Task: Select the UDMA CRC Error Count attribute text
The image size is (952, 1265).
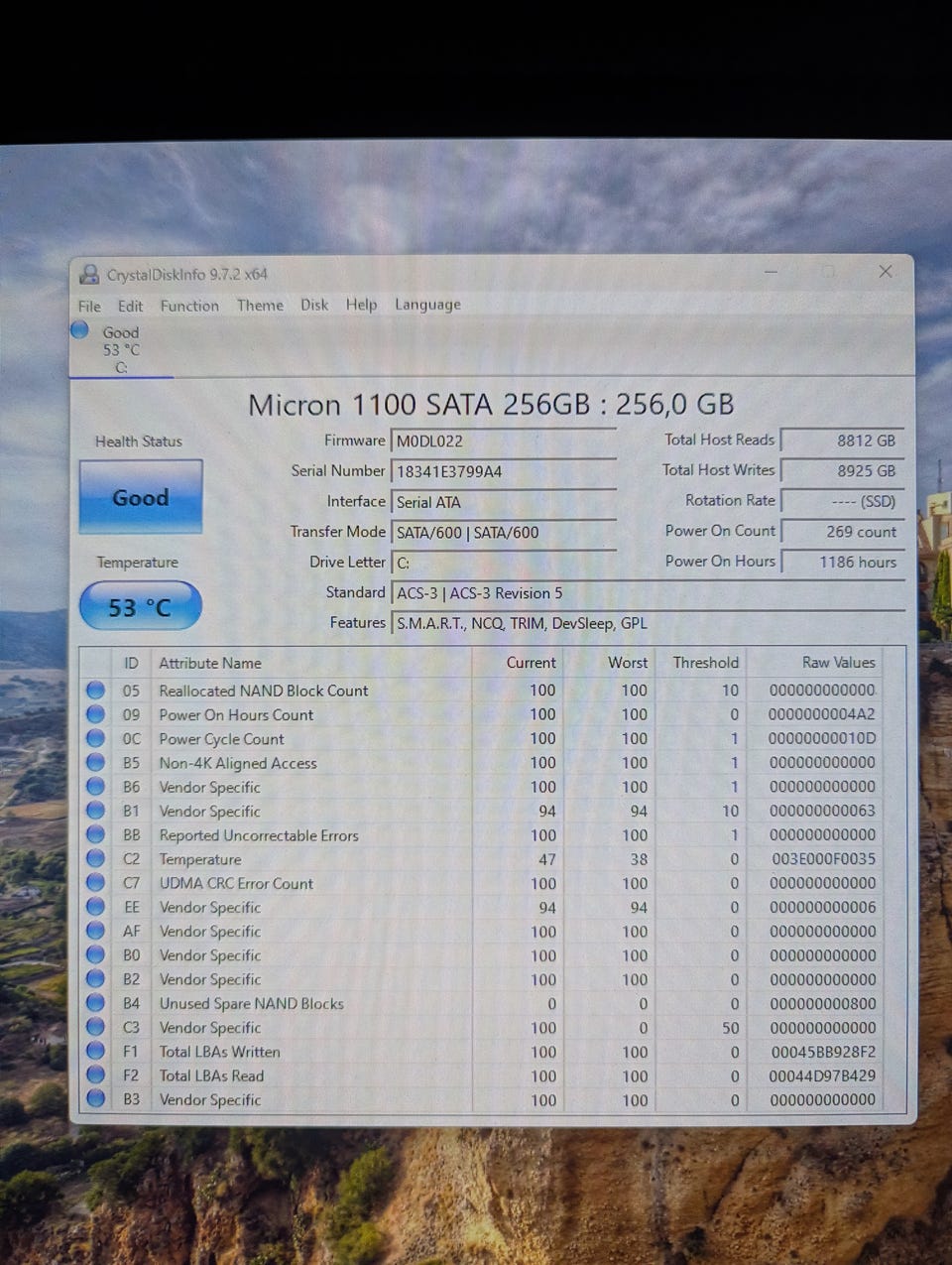Action: [236, 883]
